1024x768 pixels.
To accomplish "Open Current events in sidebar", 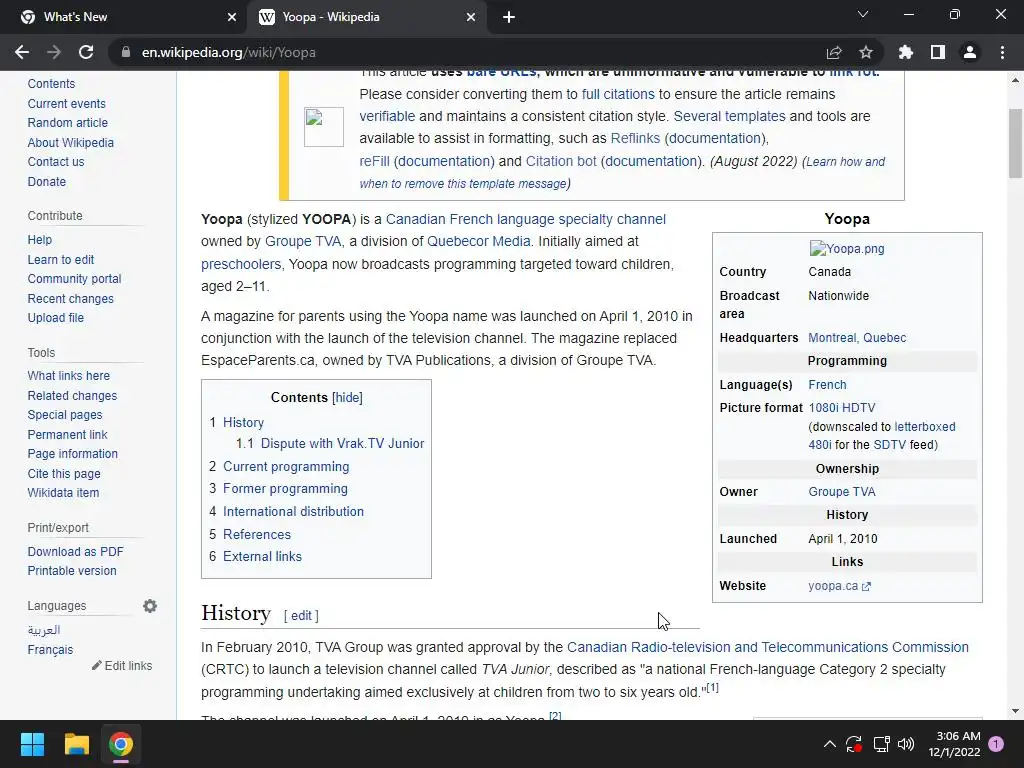I will (66, 103).
